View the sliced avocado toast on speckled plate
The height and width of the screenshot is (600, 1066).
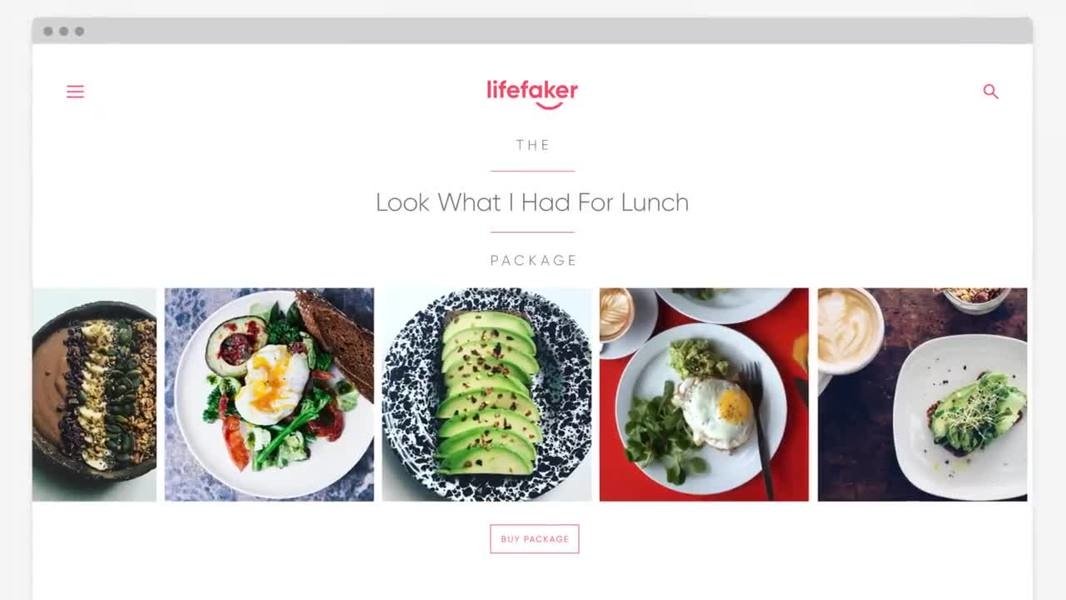tap(487, 395)
